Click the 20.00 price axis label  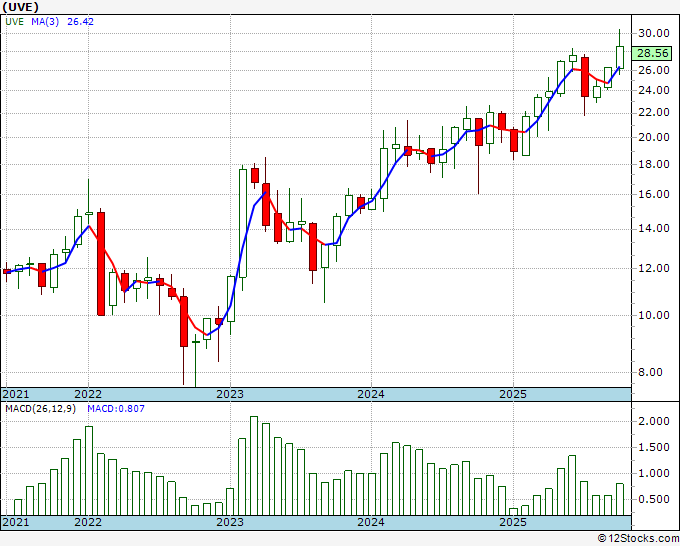click(654, 137)
